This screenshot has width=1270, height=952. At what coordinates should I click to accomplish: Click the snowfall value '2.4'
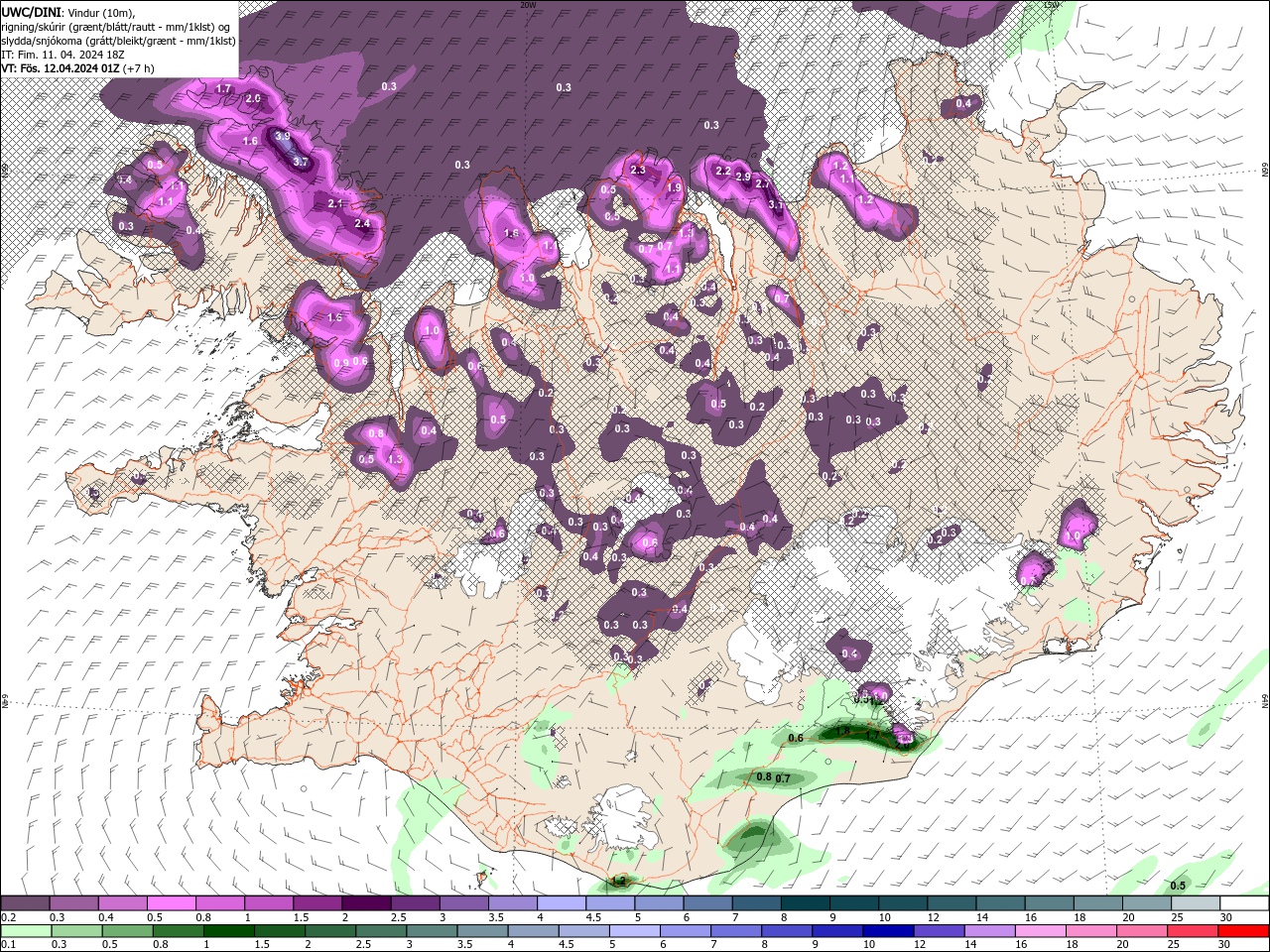pos(362,224)
